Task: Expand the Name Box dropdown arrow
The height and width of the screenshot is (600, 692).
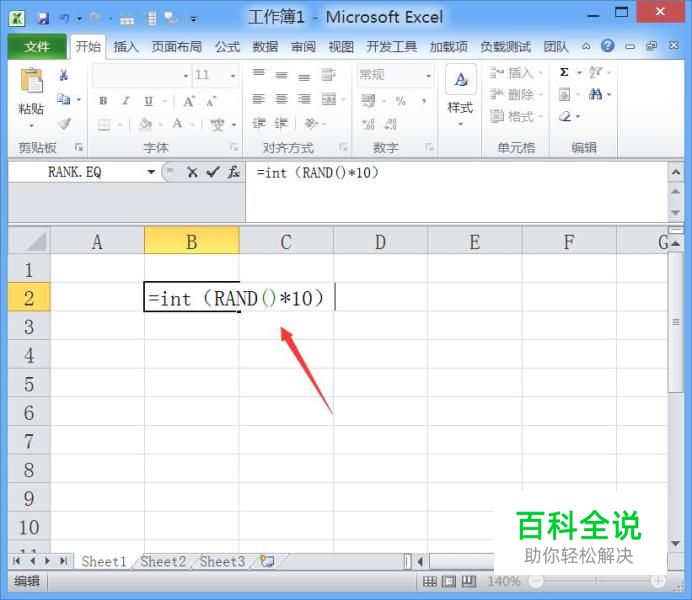Action: (x=151, y=172)
